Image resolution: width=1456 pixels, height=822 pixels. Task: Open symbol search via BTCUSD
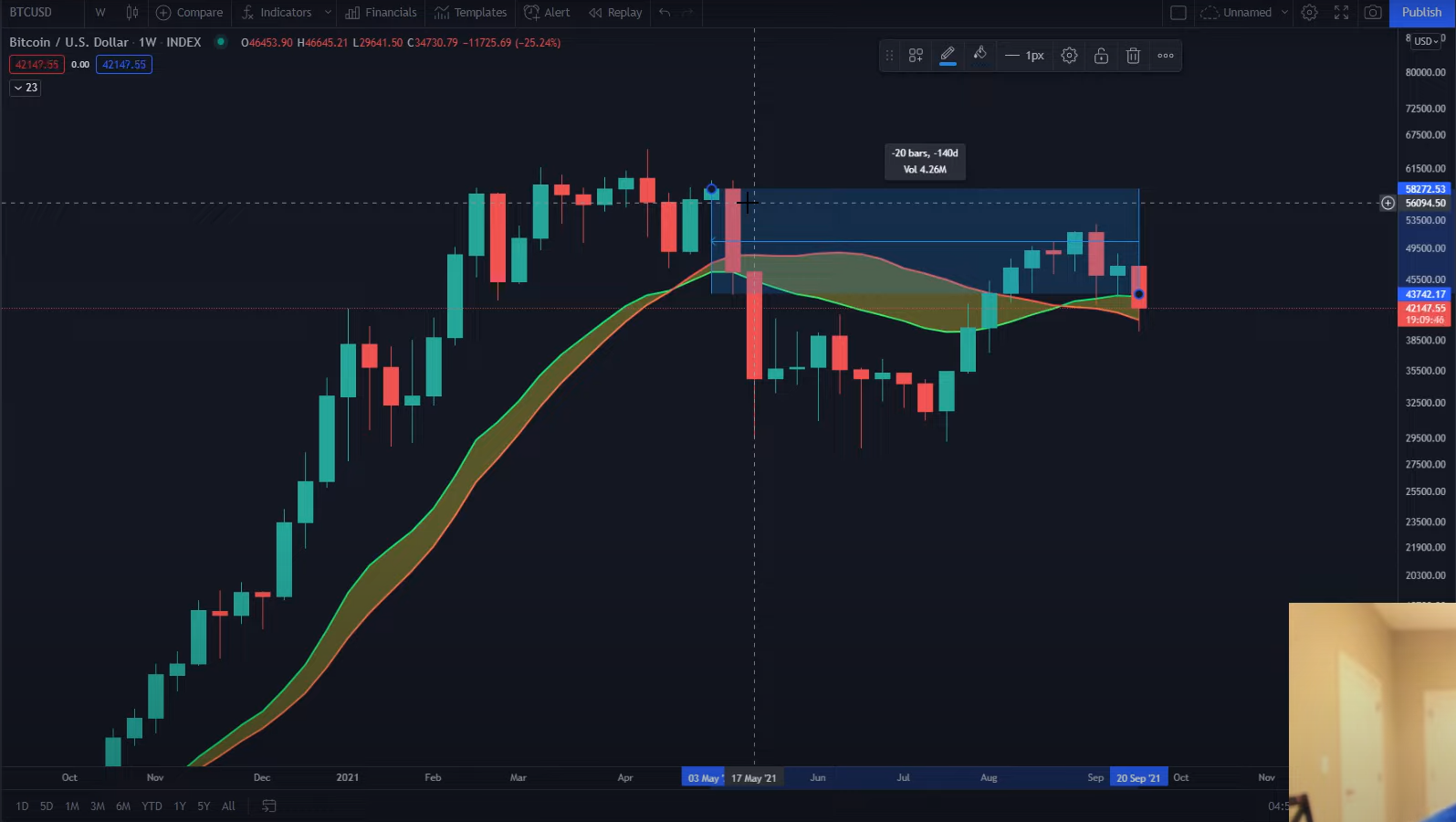(31, 13)
